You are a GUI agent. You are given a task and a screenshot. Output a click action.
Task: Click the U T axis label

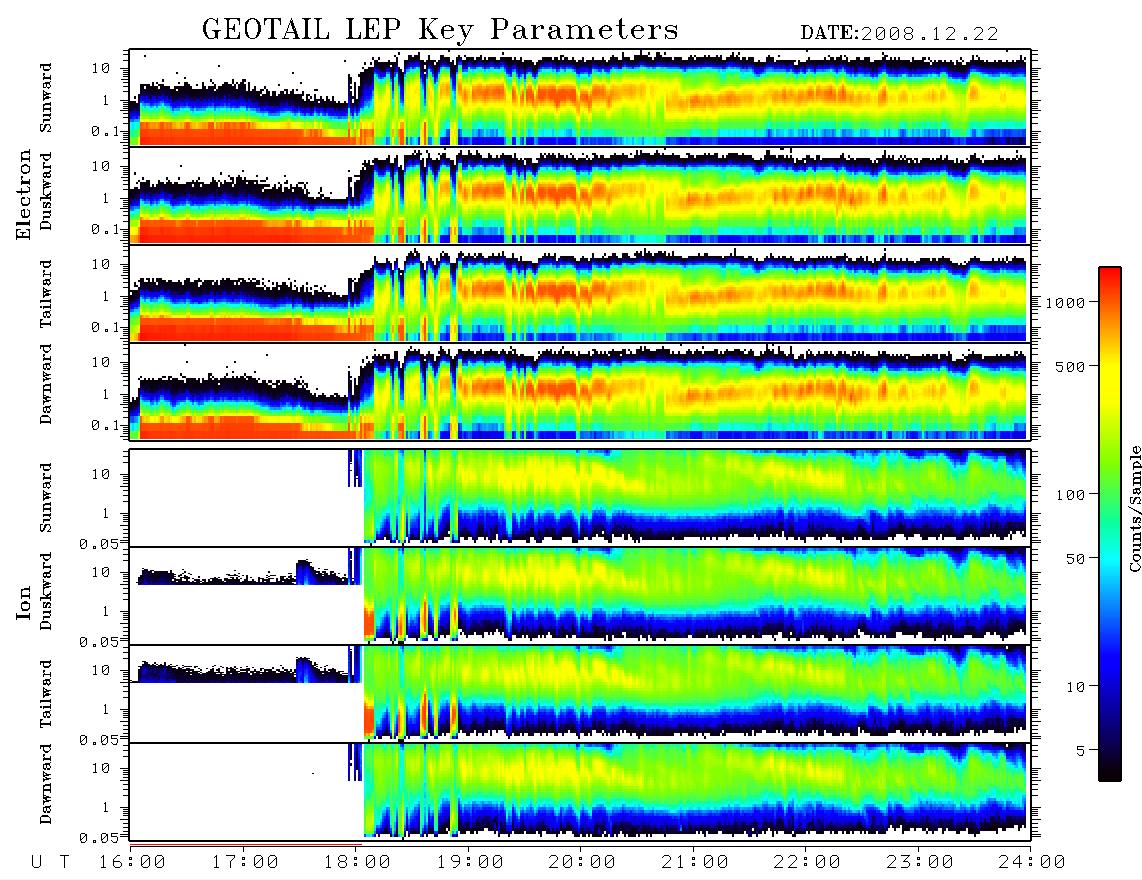pyautogui.click(x=51, y=863)
